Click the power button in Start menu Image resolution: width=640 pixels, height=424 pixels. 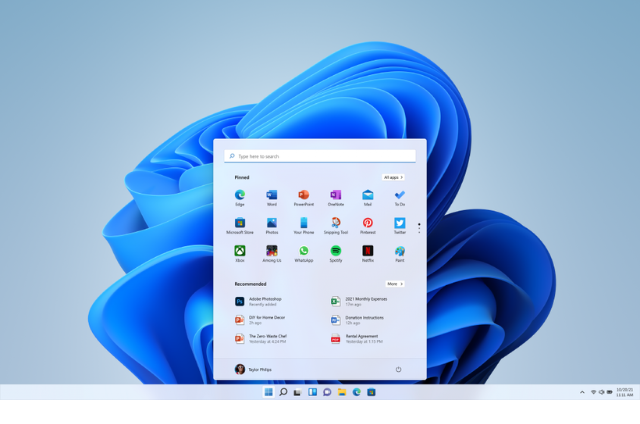click(x=398, y=369)
